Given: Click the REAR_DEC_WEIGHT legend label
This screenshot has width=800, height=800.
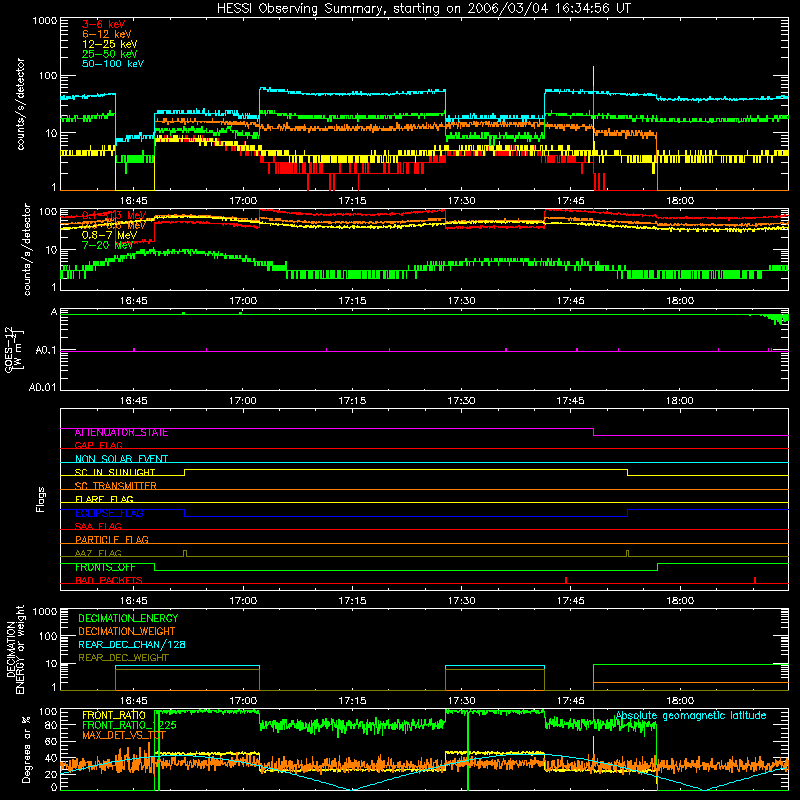Looking at the screenshot, I should 123,658.
